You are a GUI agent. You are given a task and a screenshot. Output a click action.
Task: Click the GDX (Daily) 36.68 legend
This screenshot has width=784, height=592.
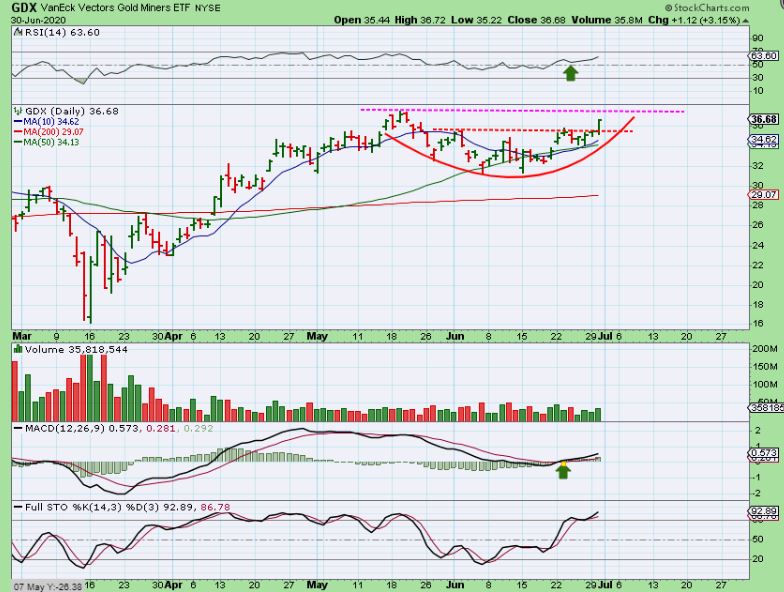pos(72,111)
